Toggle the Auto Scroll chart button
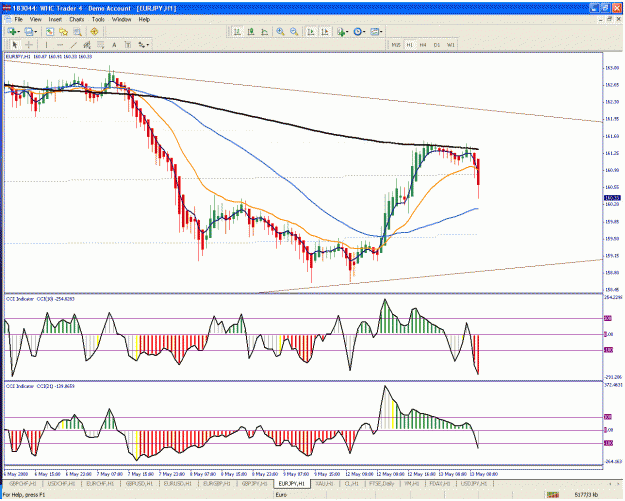 311,31
